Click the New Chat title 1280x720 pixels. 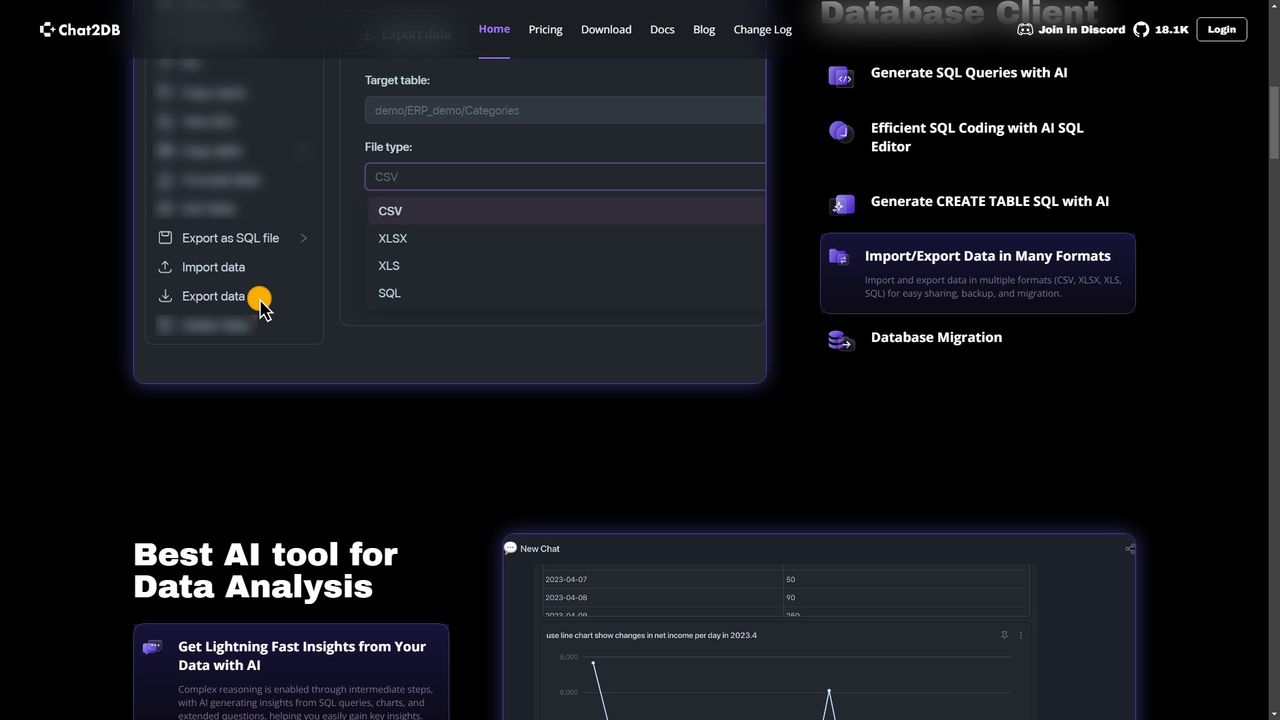coord(540,549)
